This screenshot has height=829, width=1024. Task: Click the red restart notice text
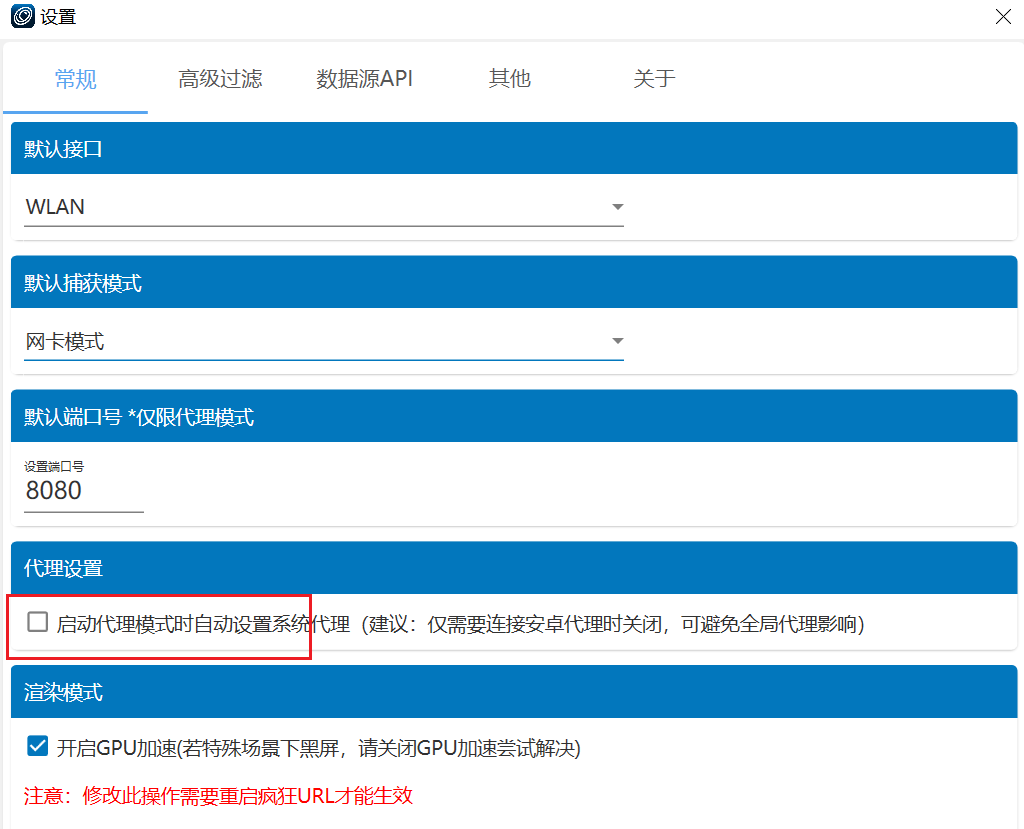219,796
